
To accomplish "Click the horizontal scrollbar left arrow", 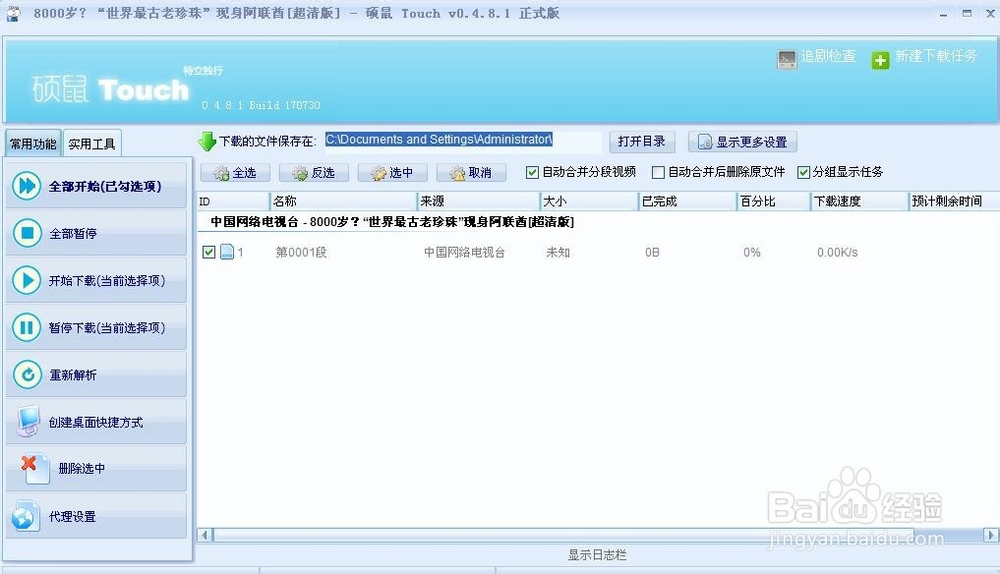I will pyautogui.click(x=205, y=535).
